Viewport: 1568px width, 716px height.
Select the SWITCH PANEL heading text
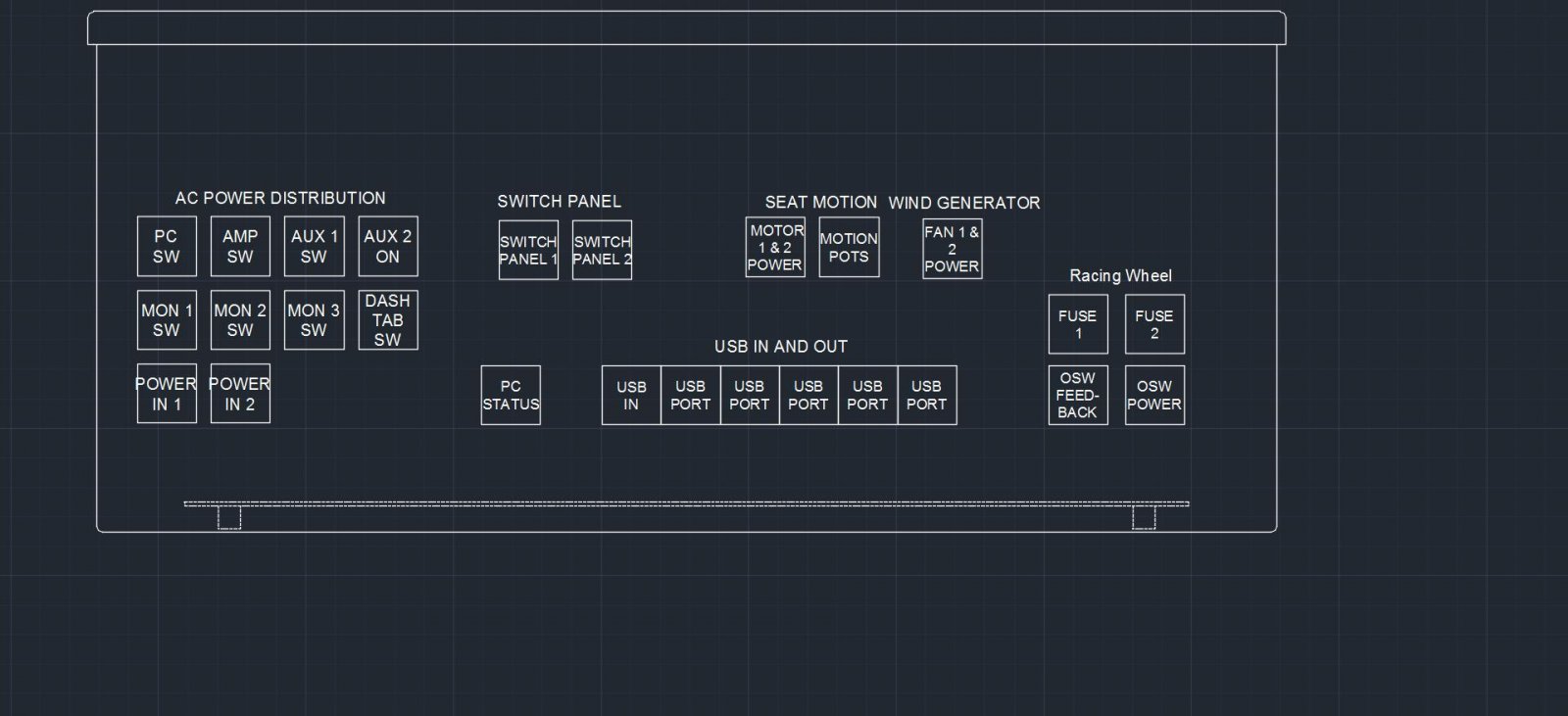(559, 201)
